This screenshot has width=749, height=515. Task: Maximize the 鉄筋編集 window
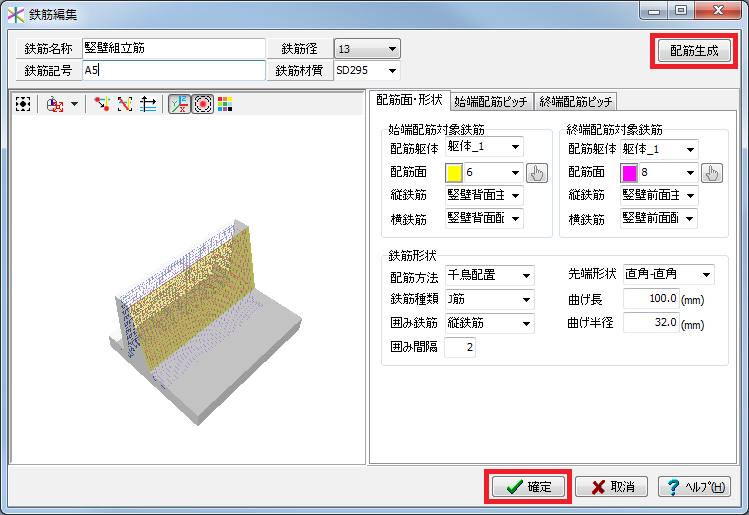coord(681,11)
